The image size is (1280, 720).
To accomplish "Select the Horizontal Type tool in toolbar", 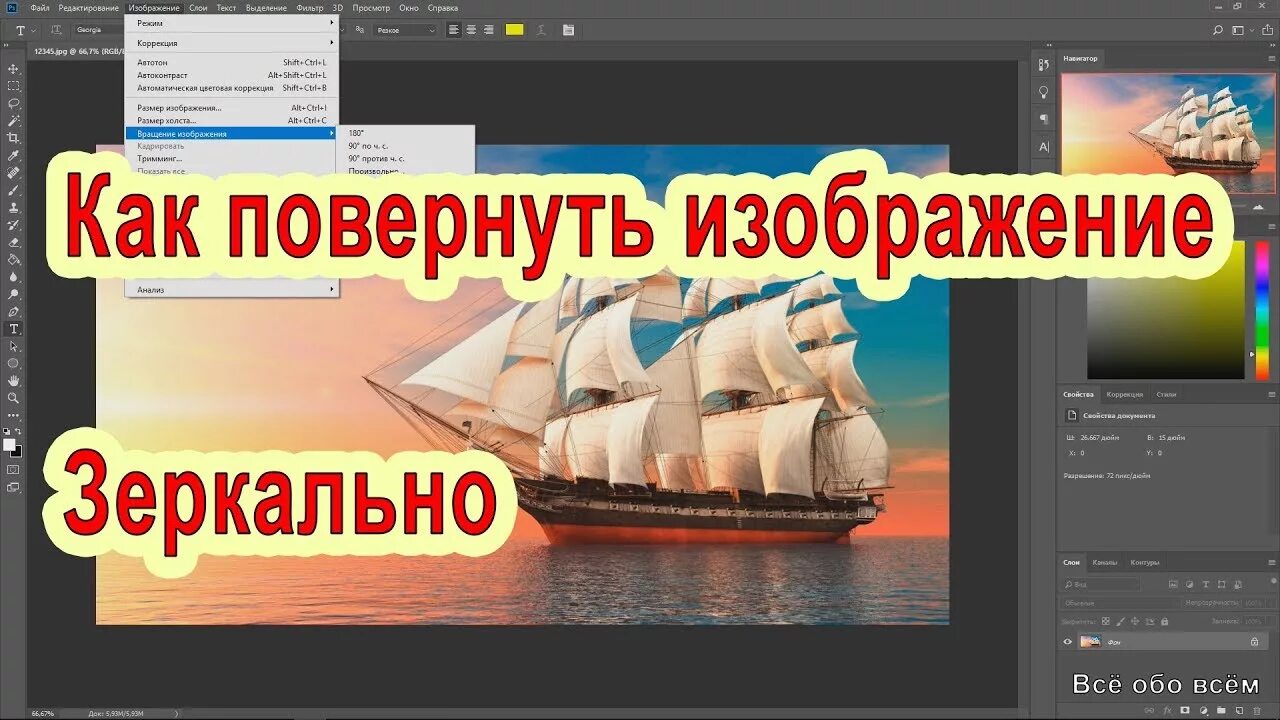I will click(x=13, y=328).
